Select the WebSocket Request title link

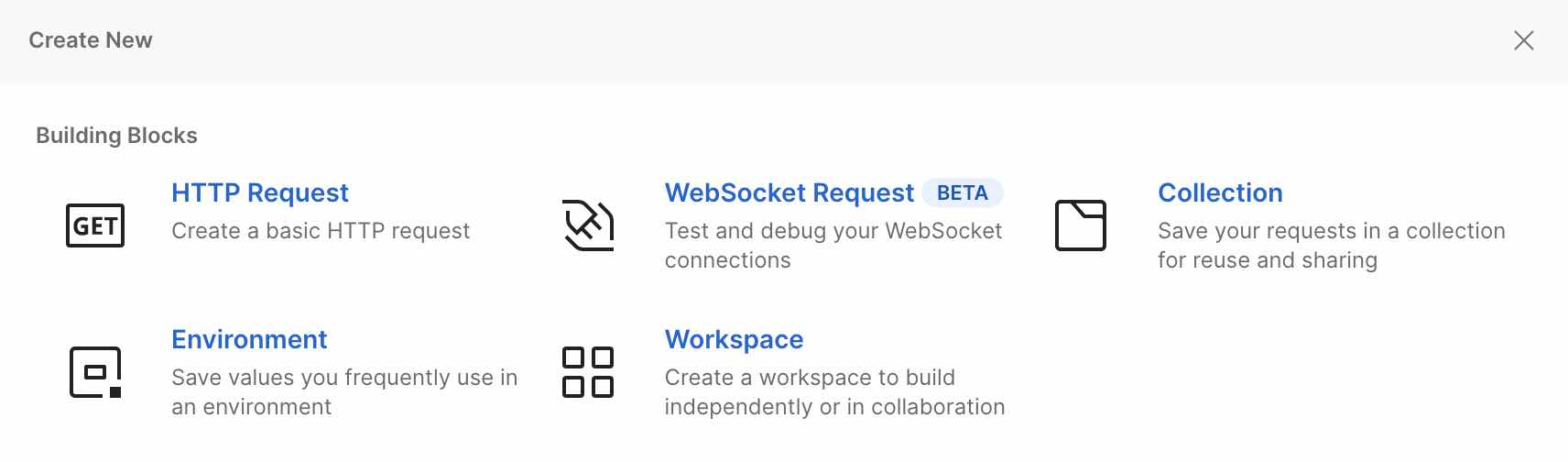789,192
